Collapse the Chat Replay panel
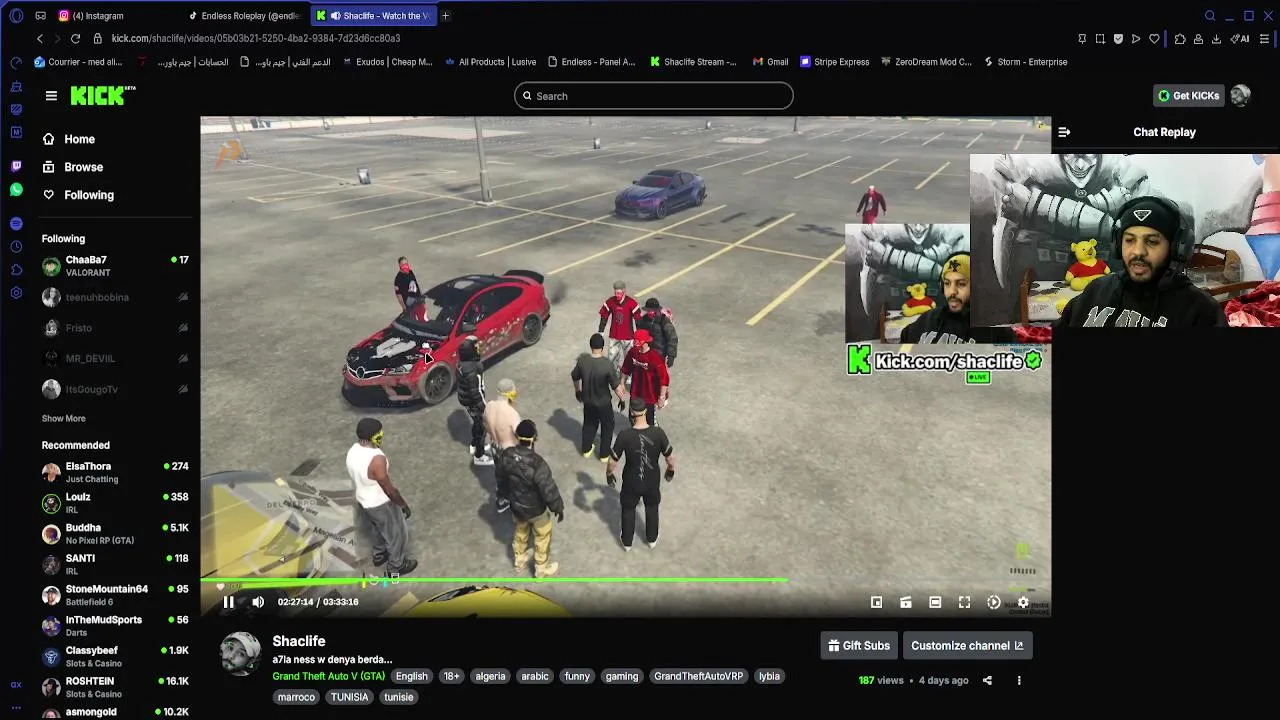This screenshot has width=1280, height=720. coord(1064,132)
